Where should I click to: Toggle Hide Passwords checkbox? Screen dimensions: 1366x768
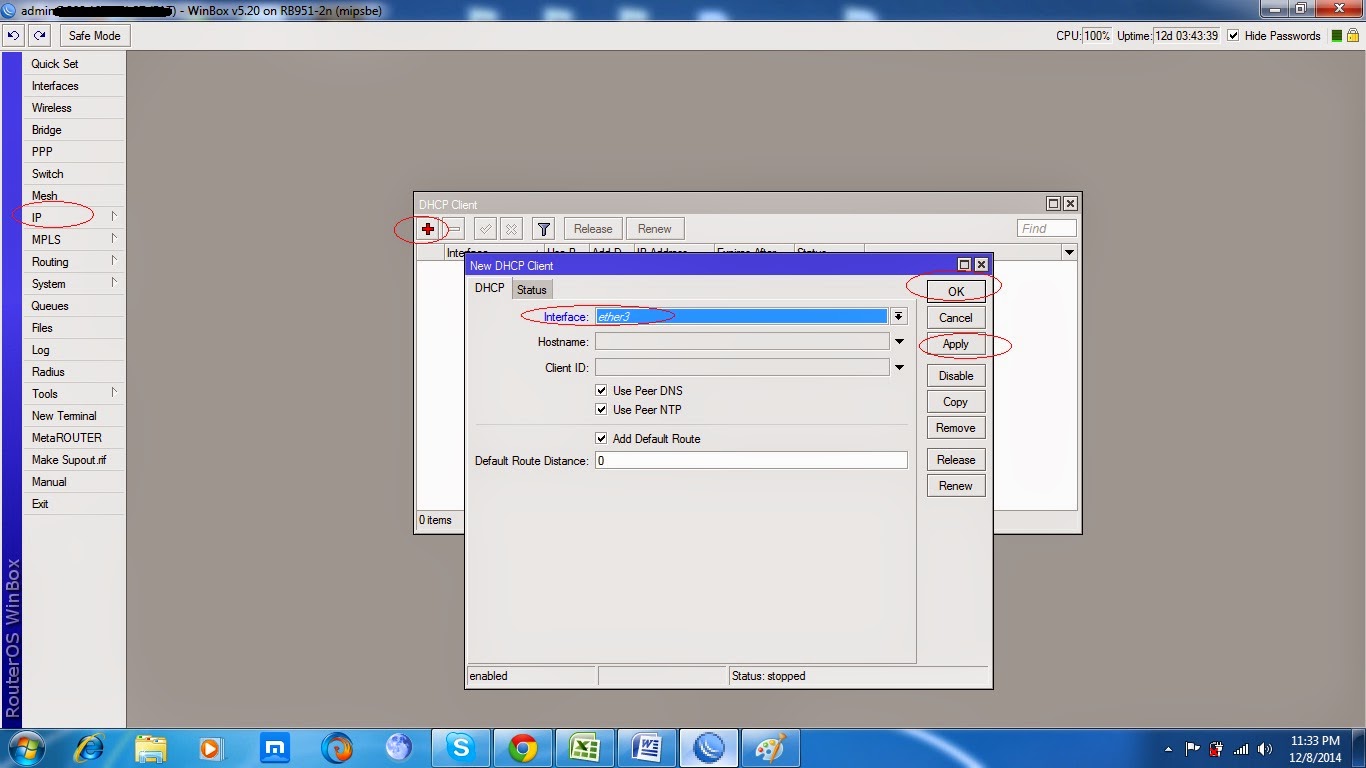tap(1233, 36)
